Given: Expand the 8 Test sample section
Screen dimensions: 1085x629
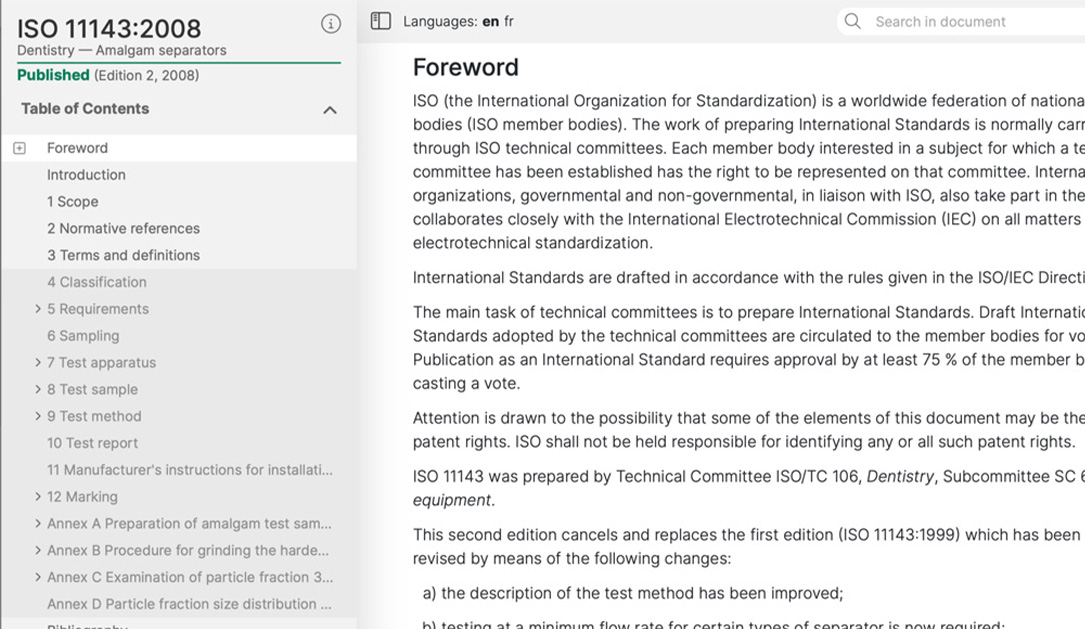Looking at the screenshot, I should tap(37, 389).
